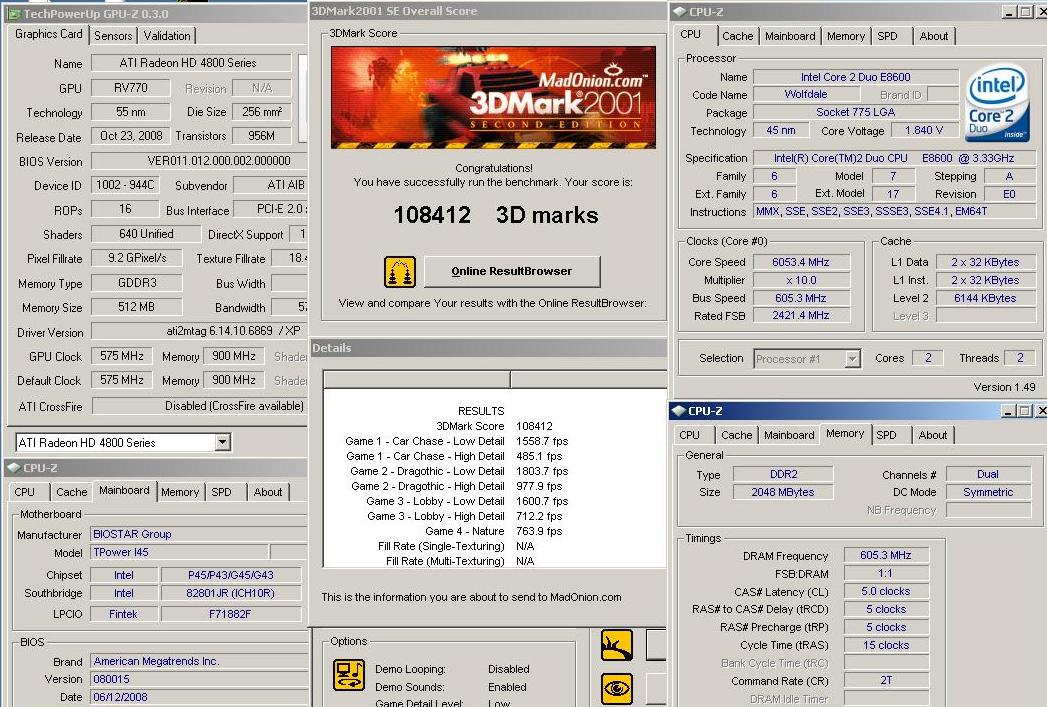
Task: Click the Rated FSB value 2421.4 MHz
Action: pyautogui.click(x=801, y=316)
